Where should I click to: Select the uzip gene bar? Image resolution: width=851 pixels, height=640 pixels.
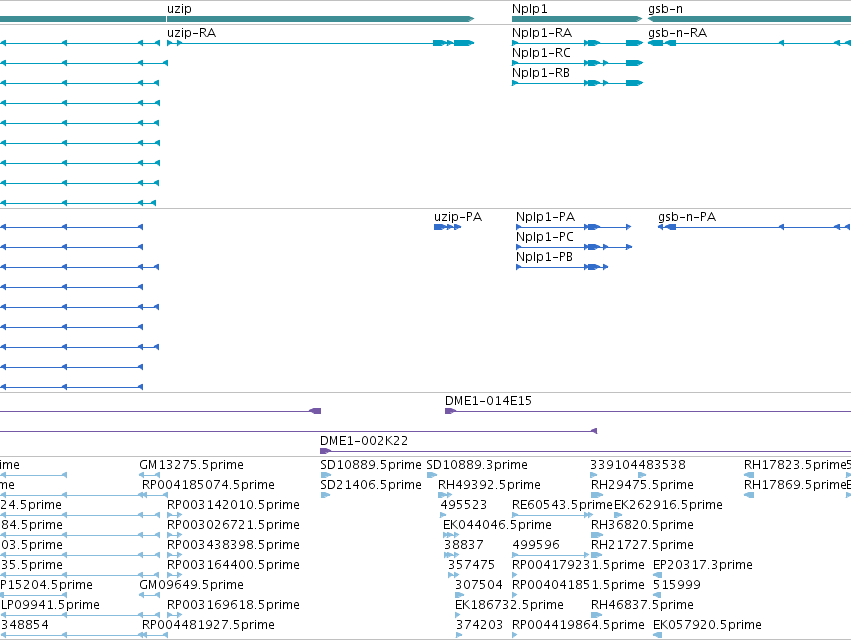click(320, 19)
